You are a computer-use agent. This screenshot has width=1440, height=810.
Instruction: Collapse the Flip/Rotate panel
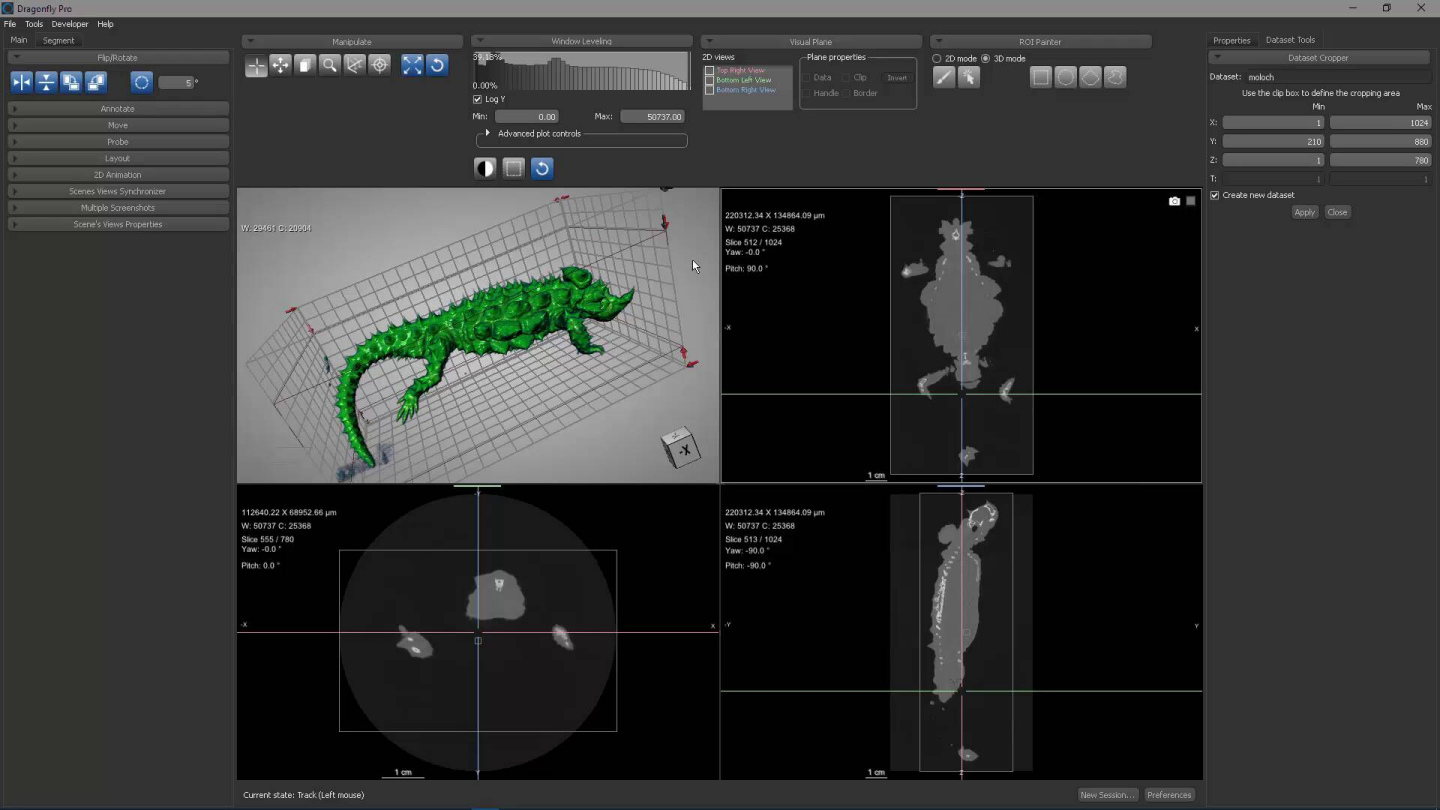point(14,57)
